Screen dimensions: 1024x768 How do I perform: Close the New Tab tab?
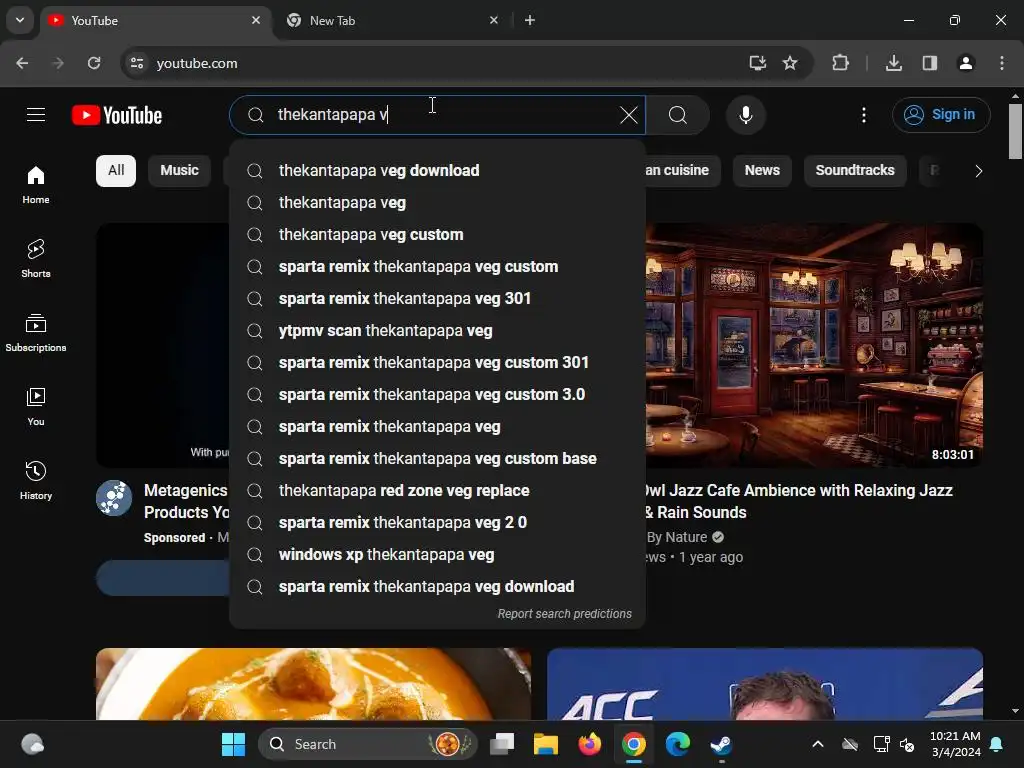coord(494,20)
